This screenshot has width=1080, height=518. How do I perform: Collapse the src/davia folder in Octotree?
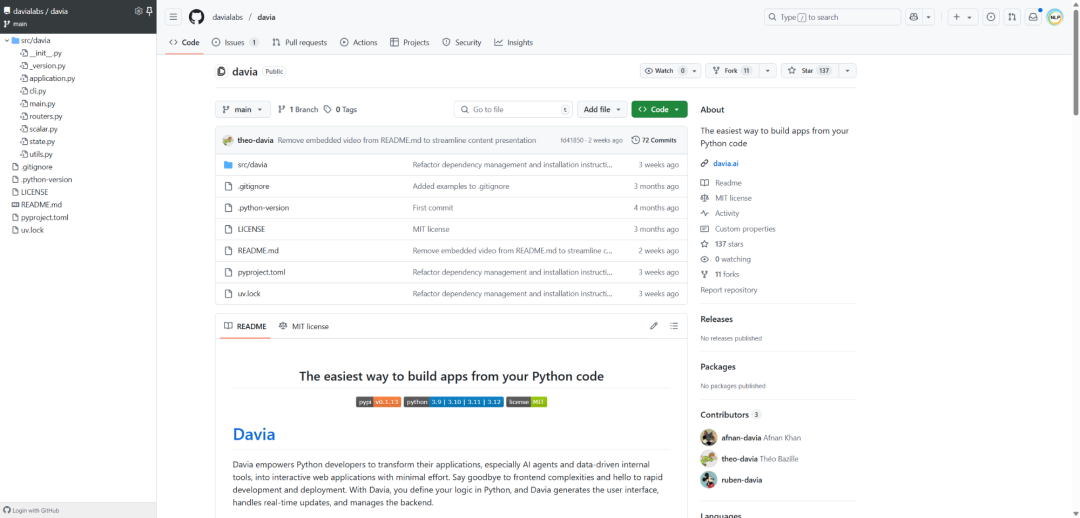point(7,41)
